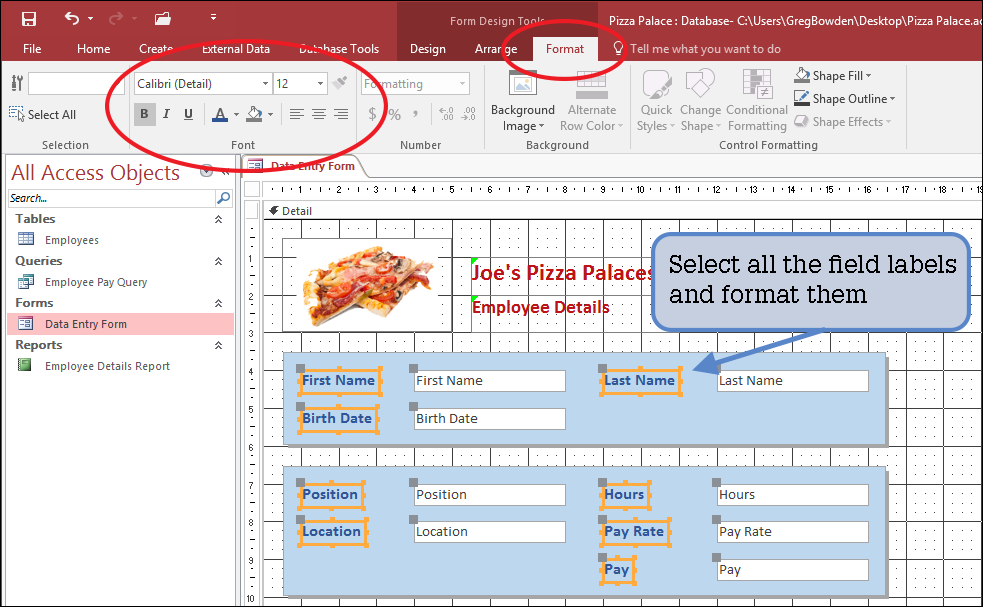
Task: Apply Currency format dollar icon
Action: [x=372, y=114]
